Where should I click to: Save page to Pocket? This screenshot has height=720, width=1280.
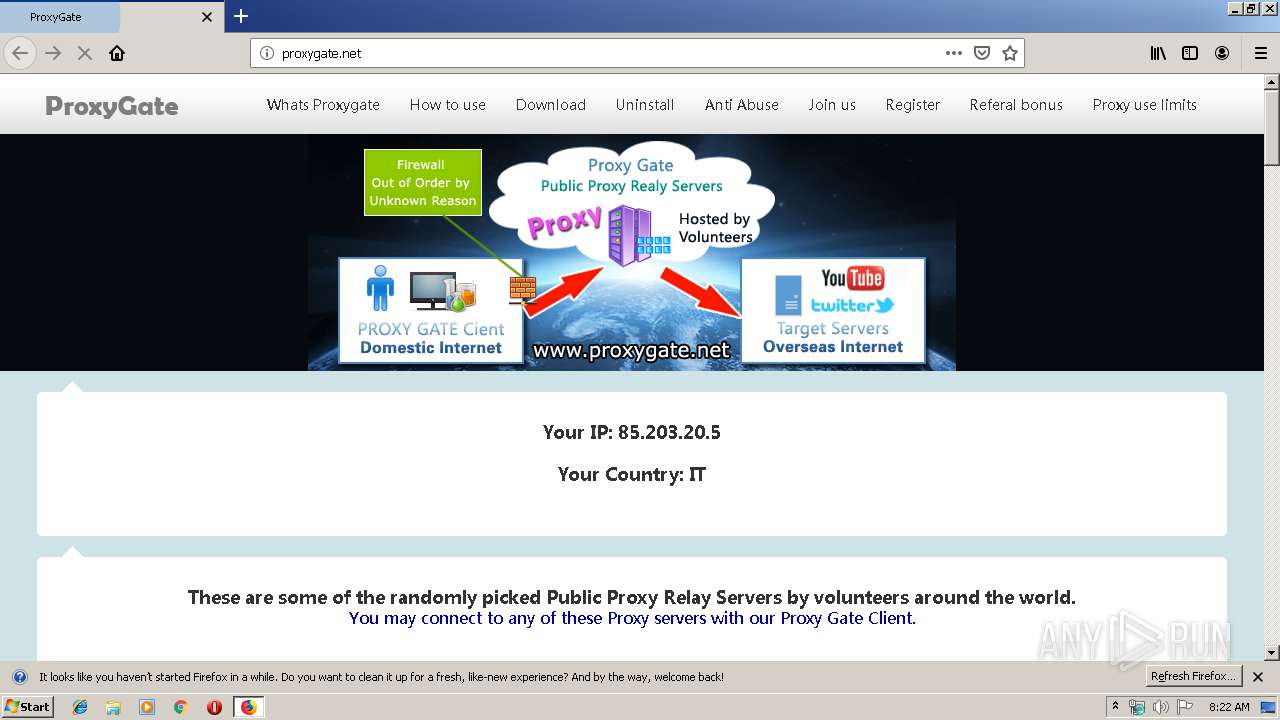tap(982, 53)
